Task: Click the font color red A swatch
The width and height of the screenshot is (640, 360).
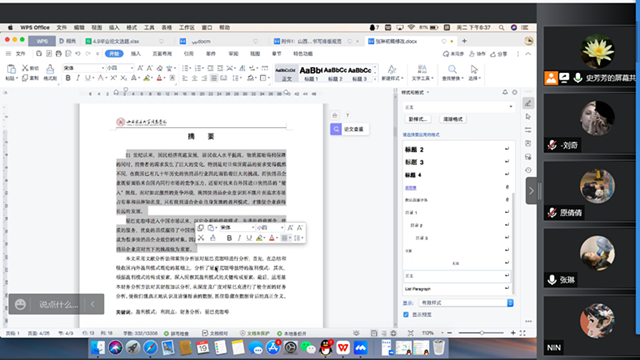Action: click(159, 78)
